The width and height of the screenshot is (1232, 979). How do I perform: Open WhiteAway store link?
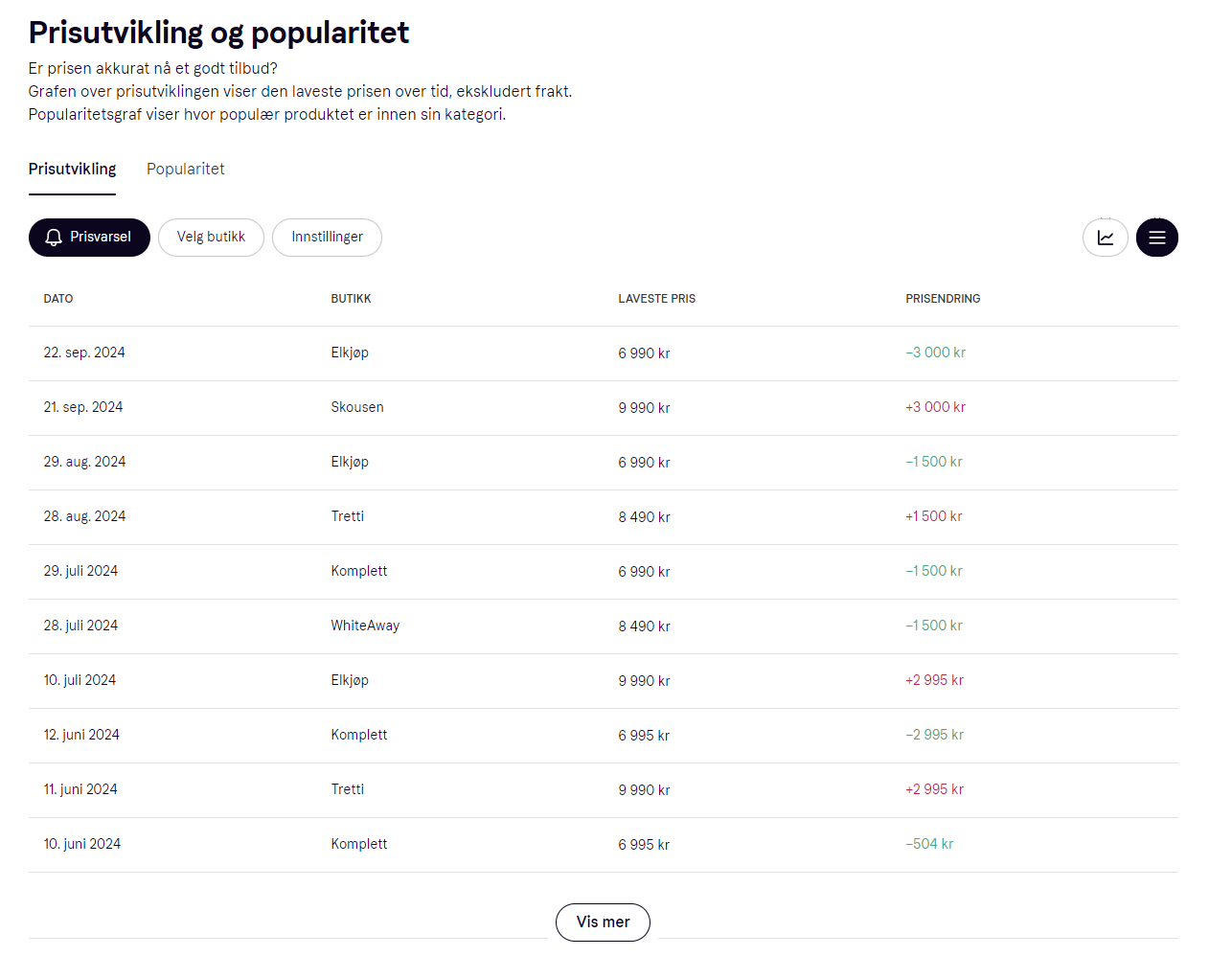point(365,626)
